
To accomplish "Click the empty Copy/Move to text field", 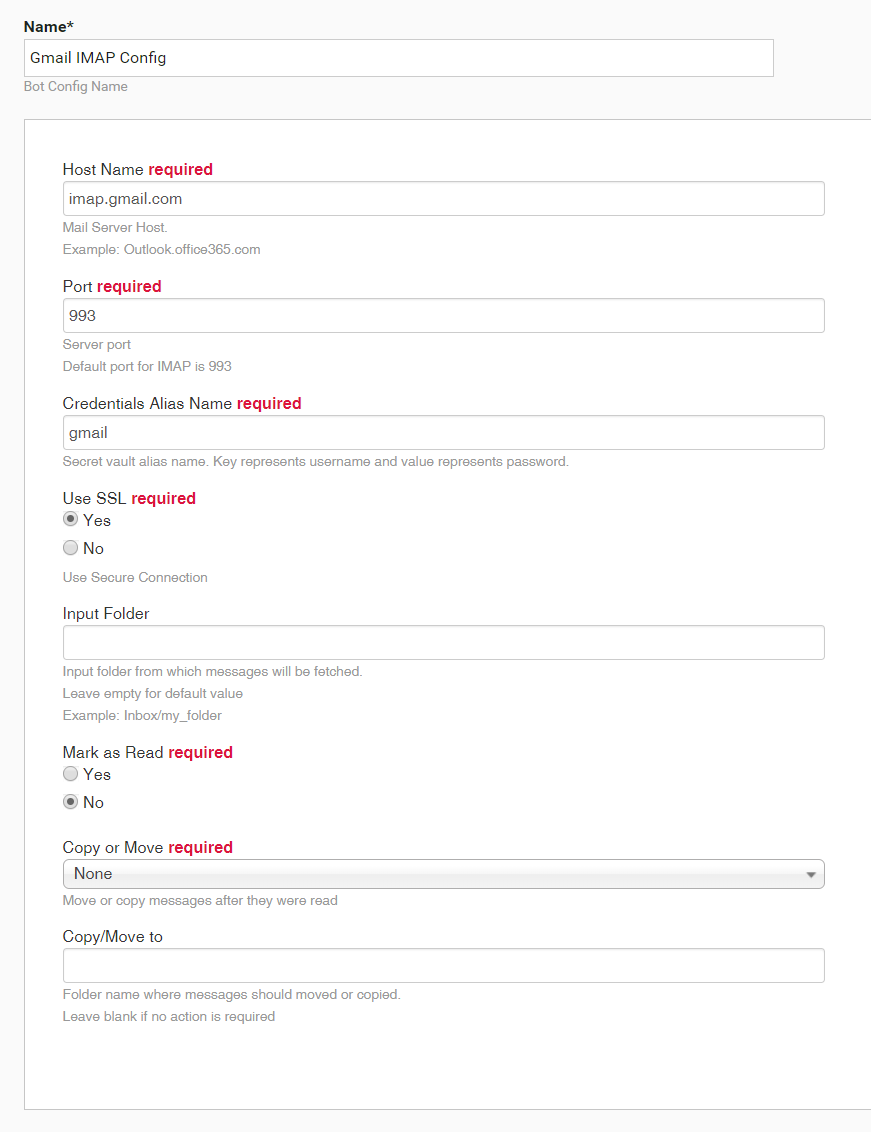I will [x=443, y=965].
